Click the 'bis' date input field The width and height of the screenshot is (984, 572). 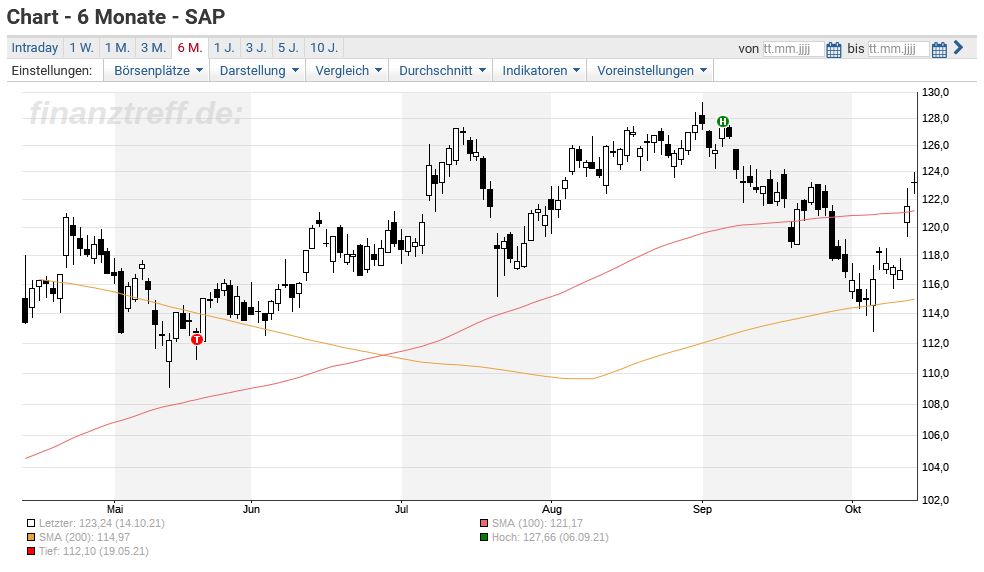[x=898, y=49]
